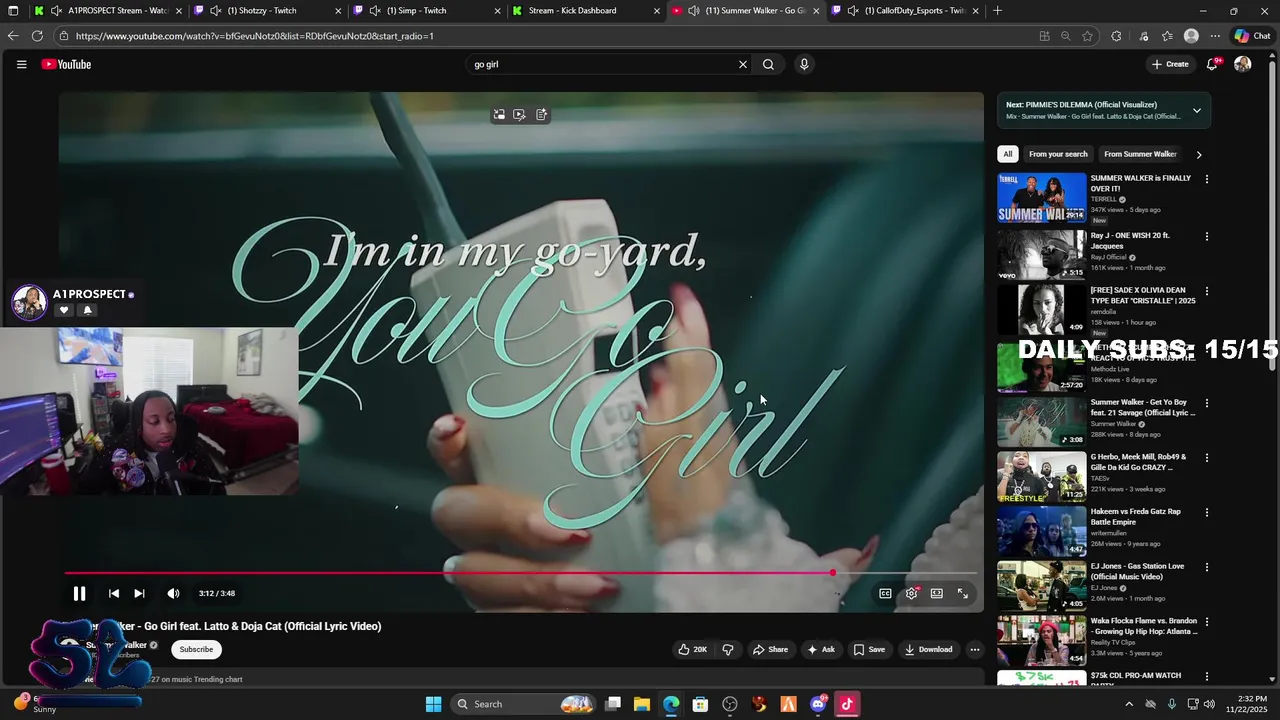The height and width of the screenshot is (720, 1280).
Task: Dislike the video
Action: tap(728, 649)
